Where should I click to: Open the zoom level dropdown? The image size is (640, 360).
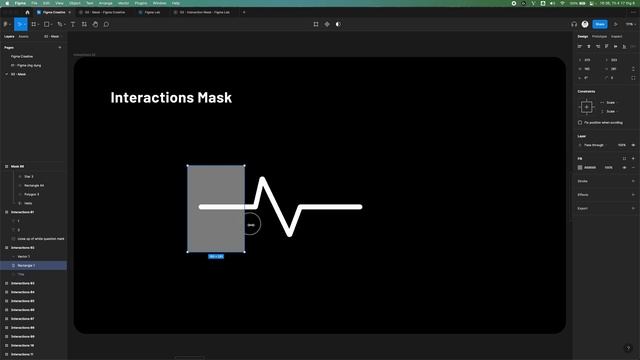click(630, 24)
